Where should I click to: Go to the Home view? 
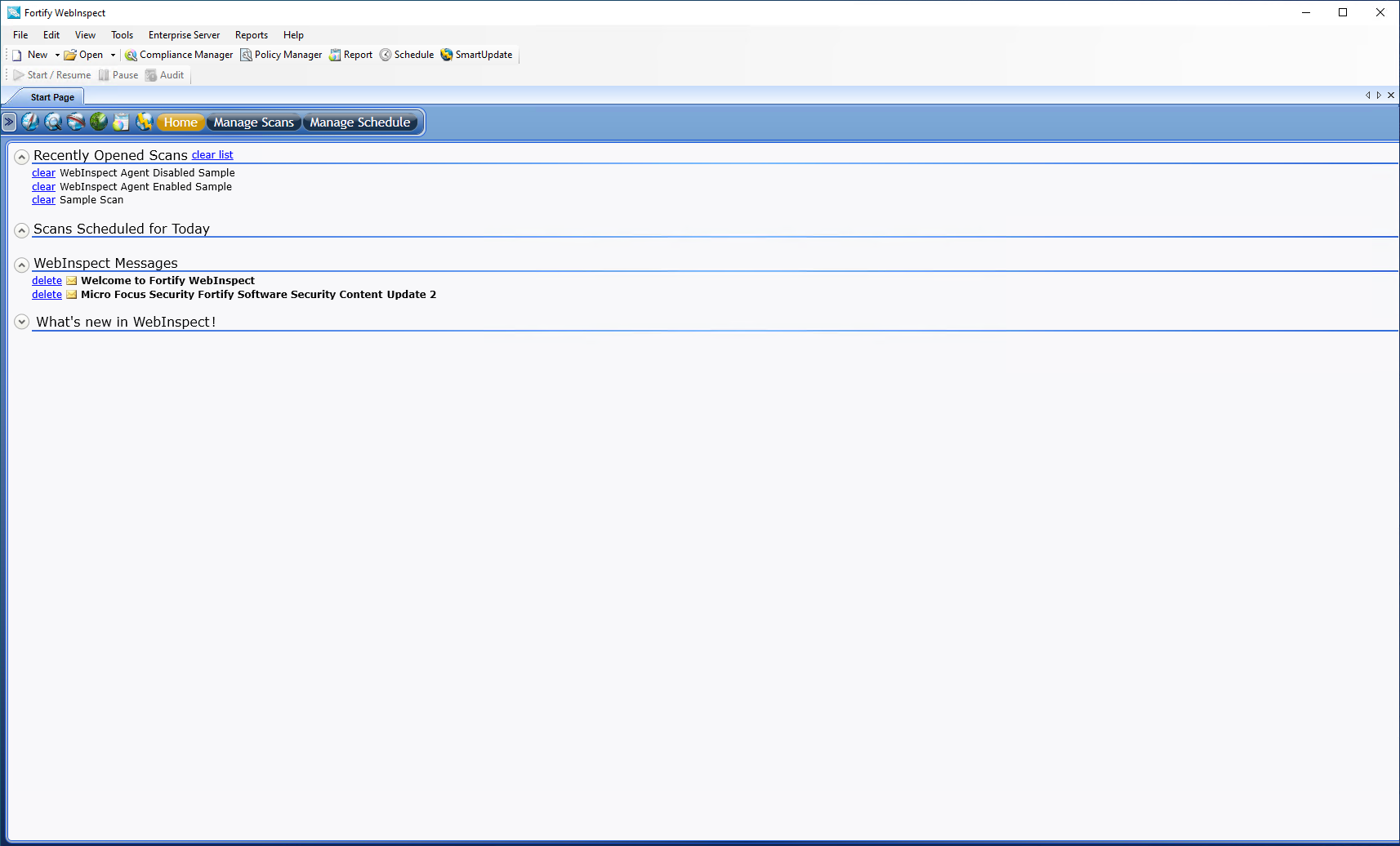click(181, 122)
